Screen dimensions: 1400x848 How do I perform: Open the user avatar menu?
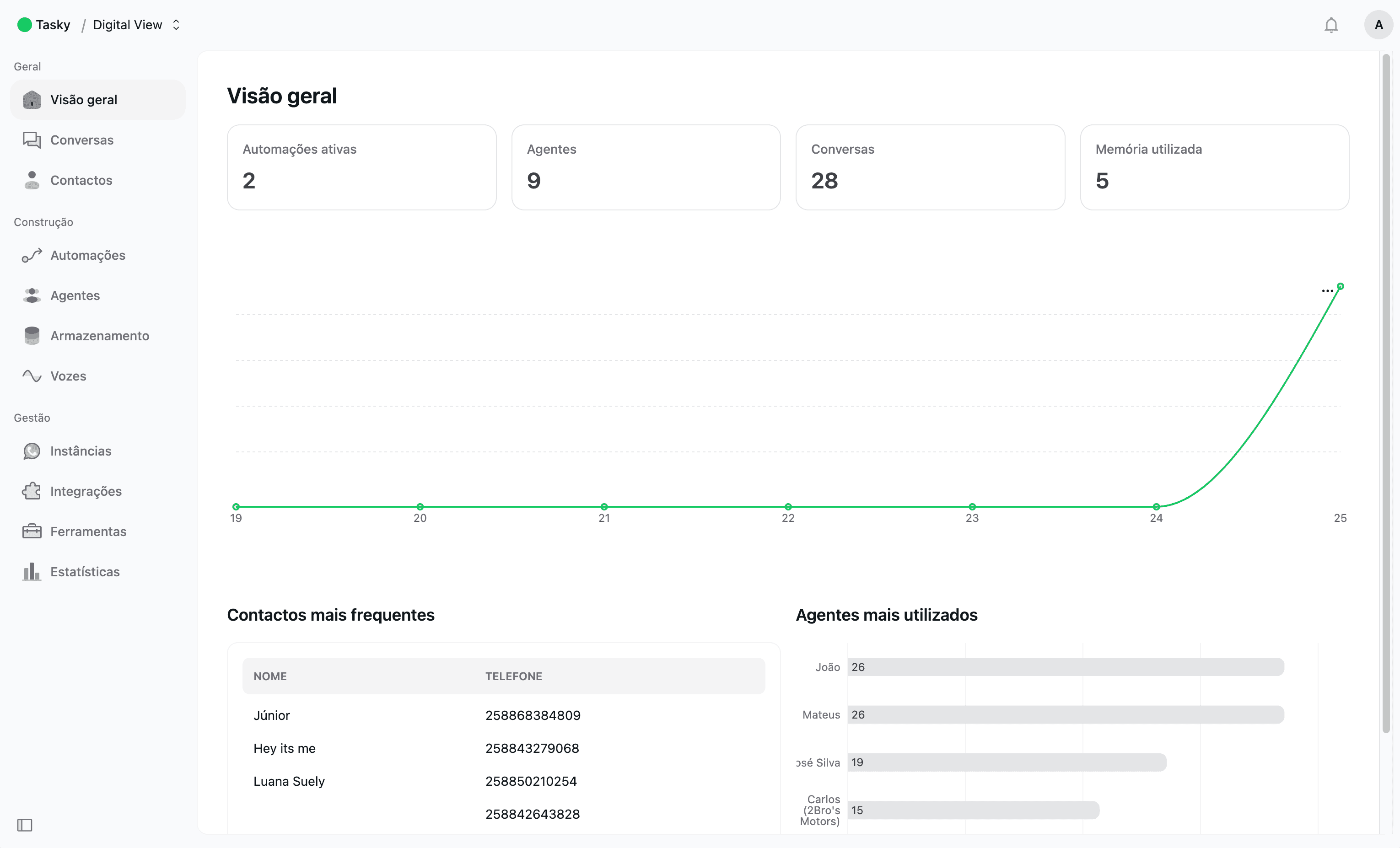click(1378, 25)
